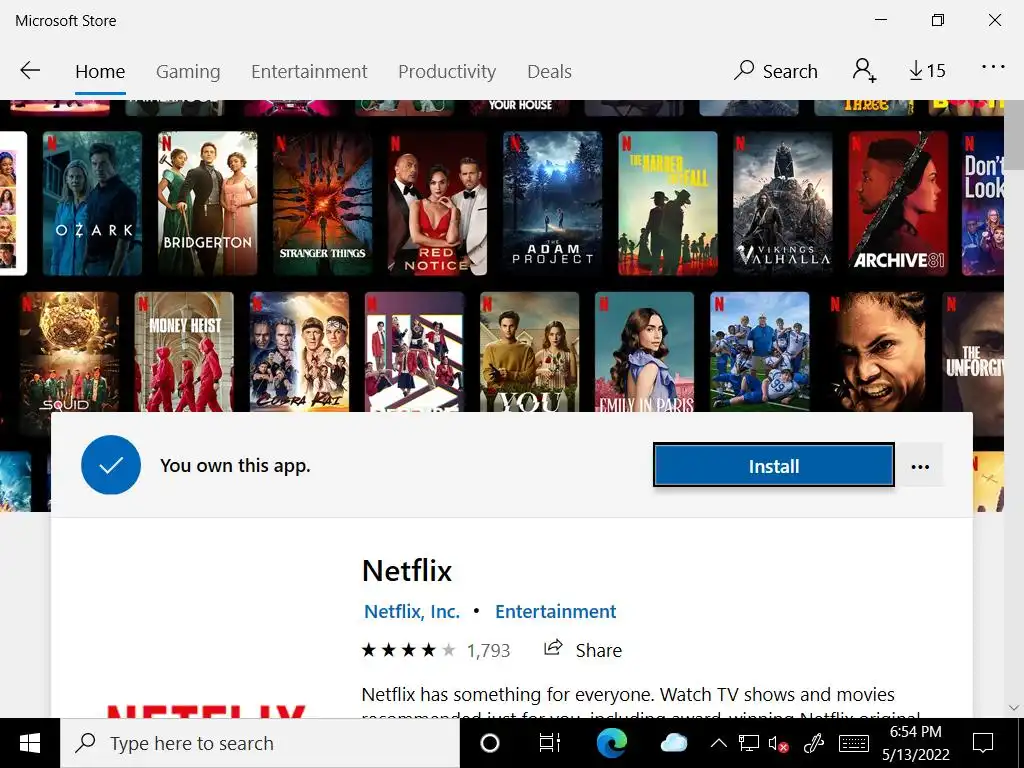Click the sign-in account icon

pyautogui.click(x=864, y=70)
